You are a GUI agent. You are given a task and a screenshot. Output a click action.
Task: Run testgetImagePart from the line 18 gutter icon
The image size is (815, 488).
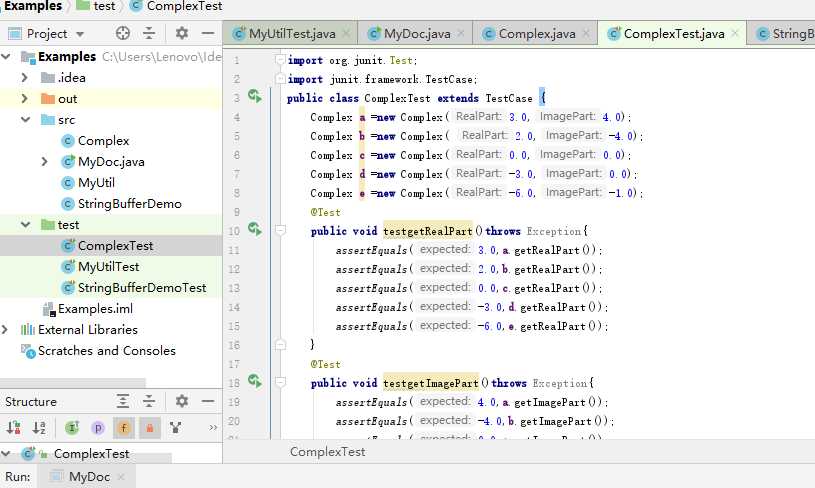pyautogui.click(x=255, y=381)
